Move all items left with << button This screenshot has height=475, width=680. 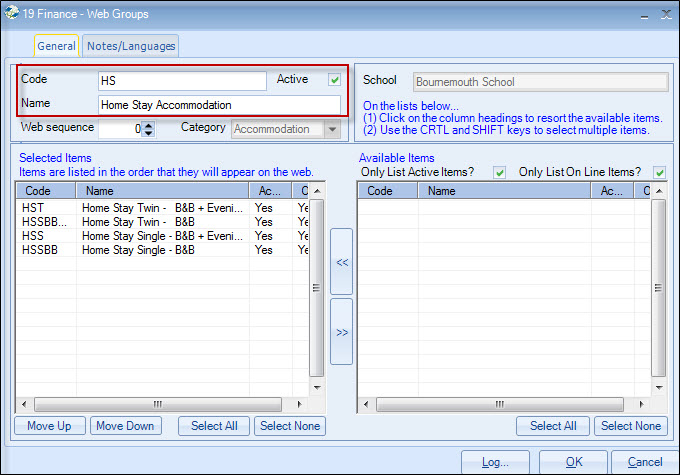pos(341,261)
